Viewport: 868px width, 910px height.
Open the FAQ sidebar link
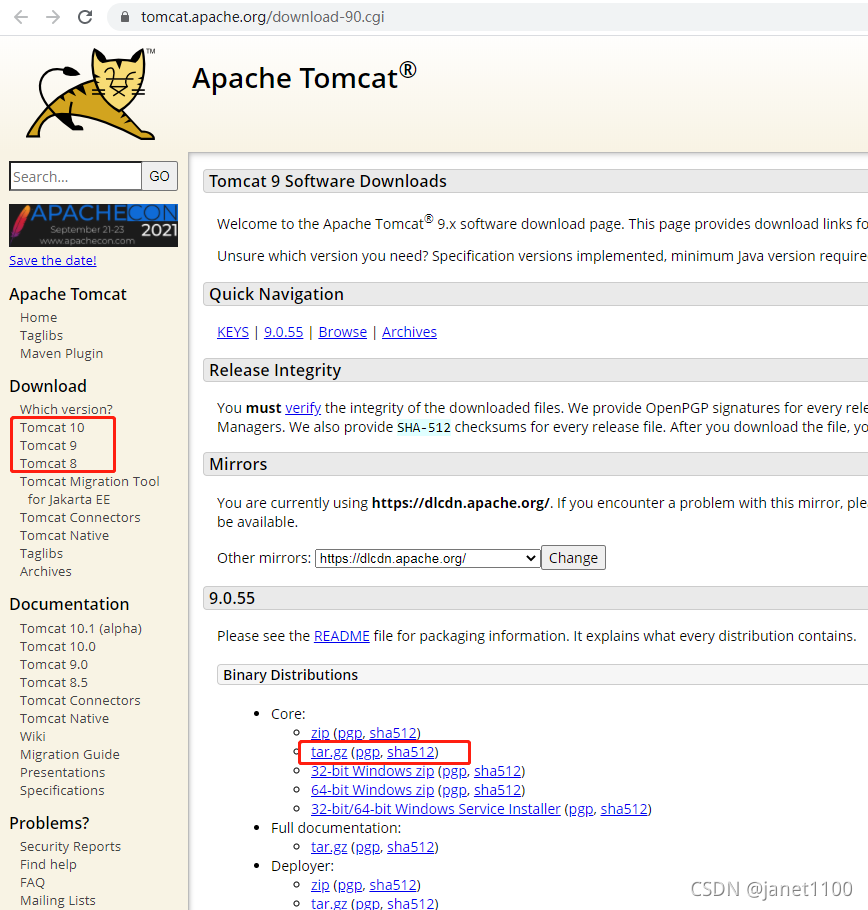[x=32, y=883]
